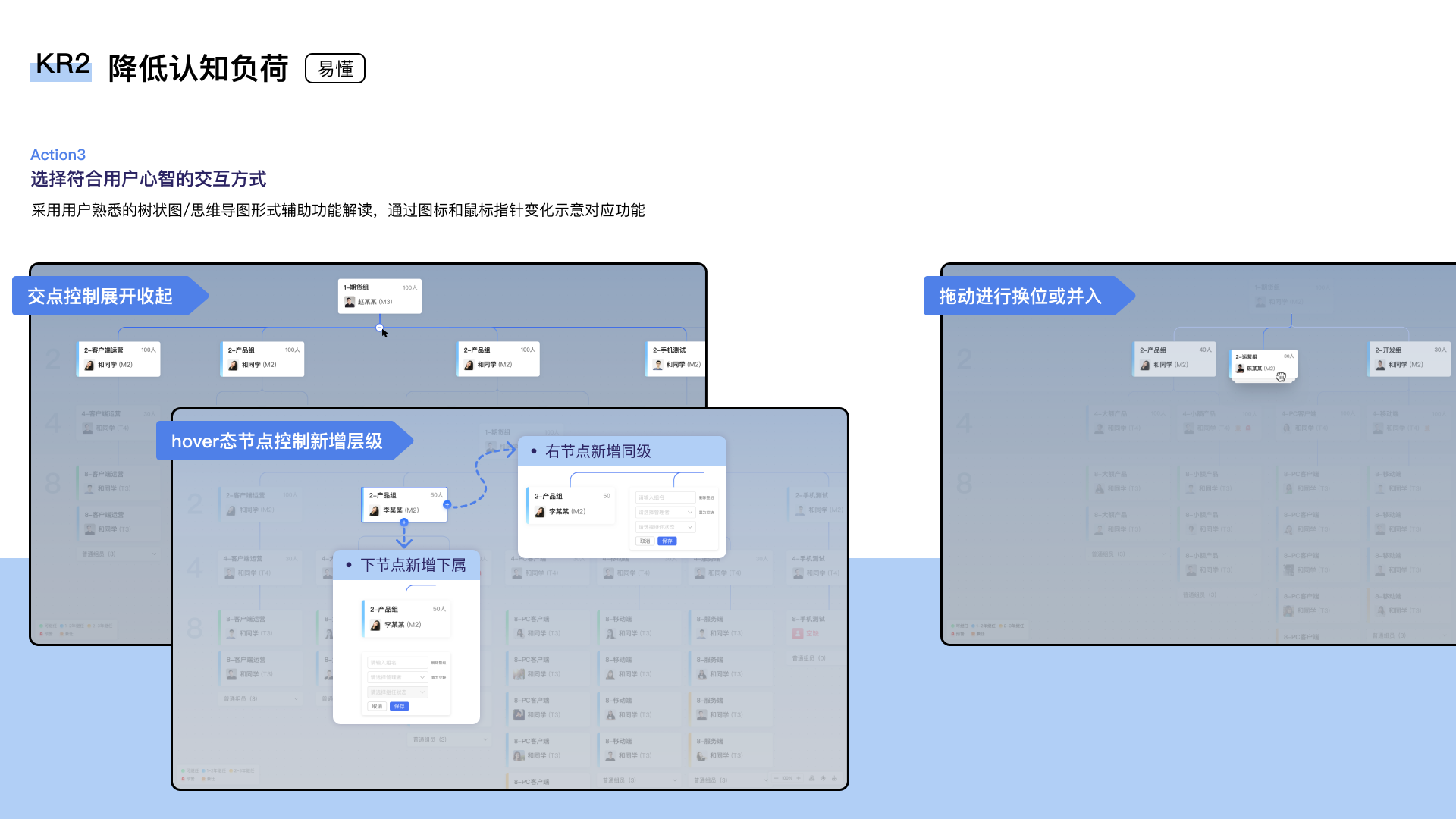Click avatar in 2-手机测试 card
Screen dimensions: 1456x819
tap(658, 365)
